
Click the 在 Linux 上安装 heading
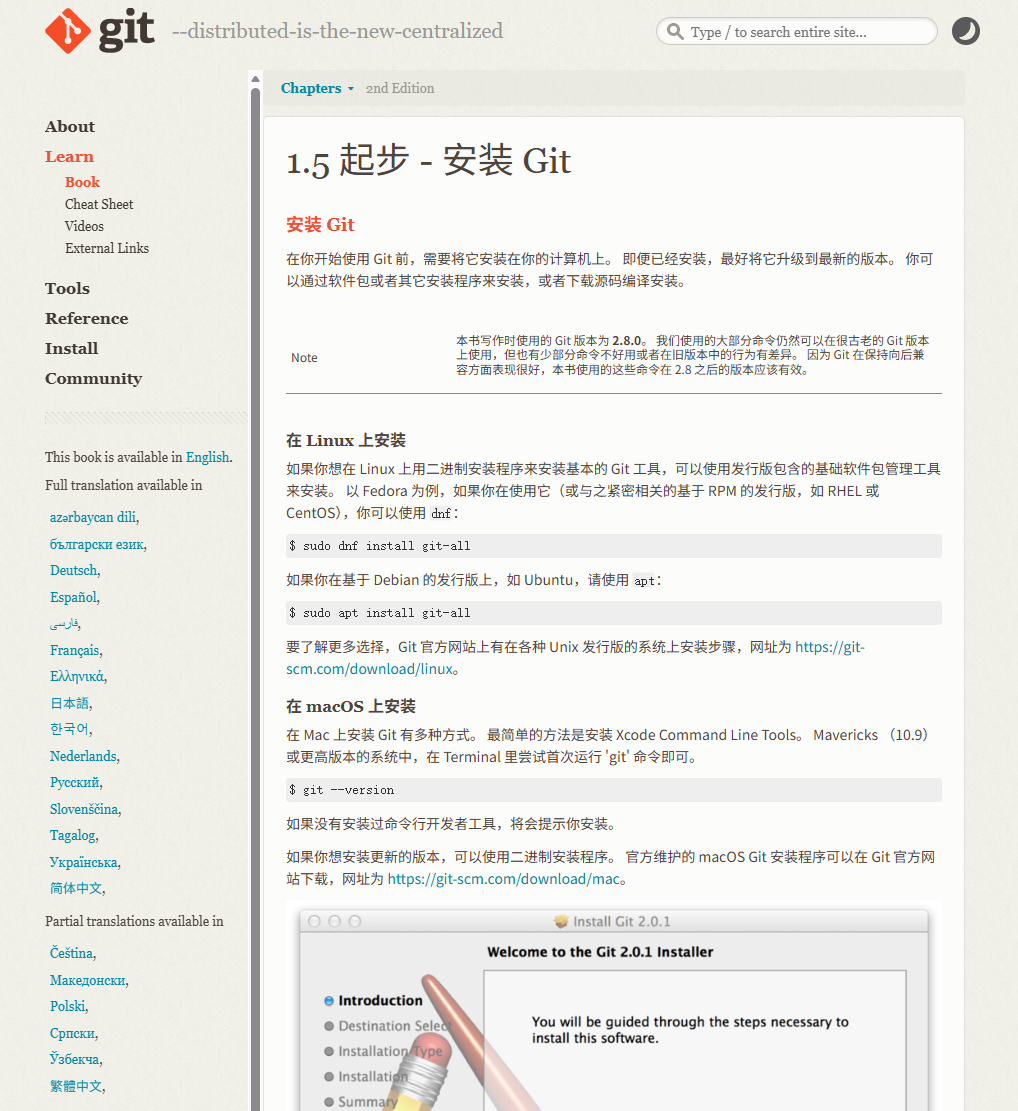coord(346,440)
